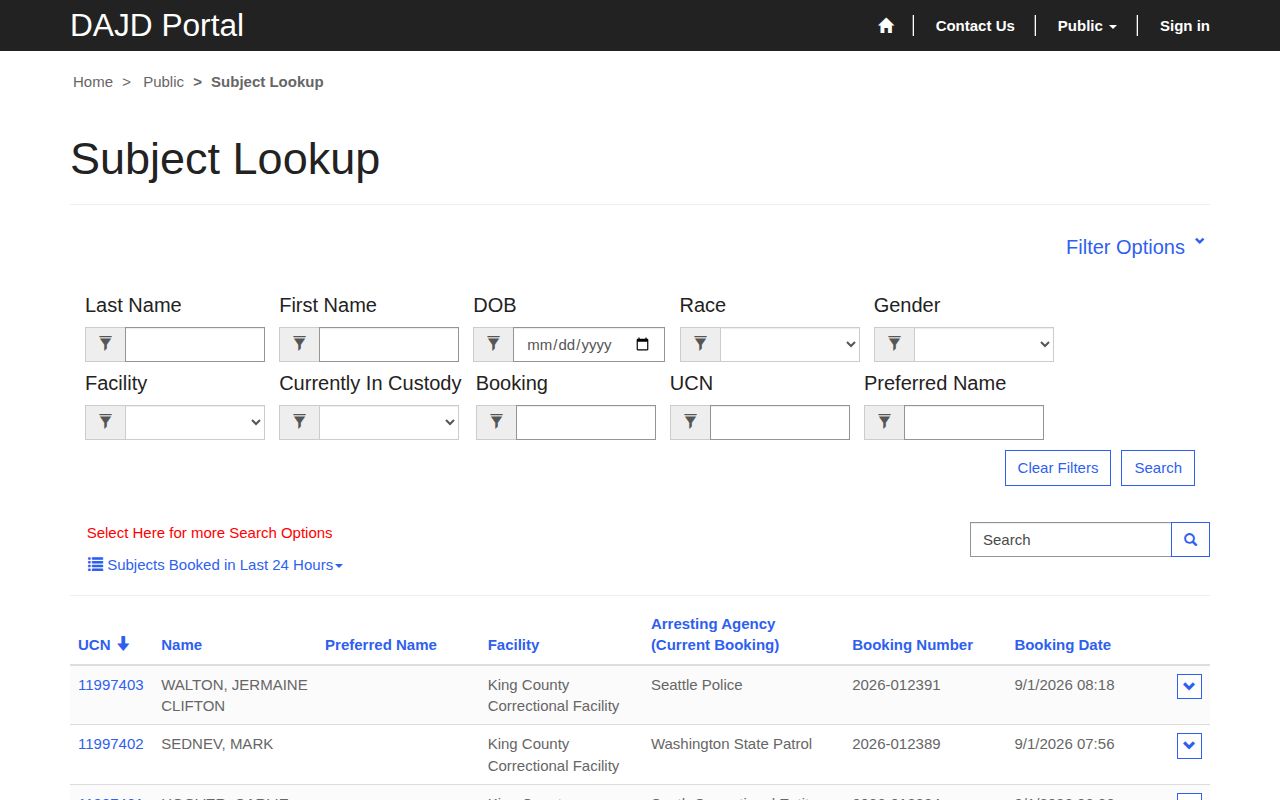Screen dimensions: 1280x800
Task: Open the Gender dropdown
Action: (984, 344)
